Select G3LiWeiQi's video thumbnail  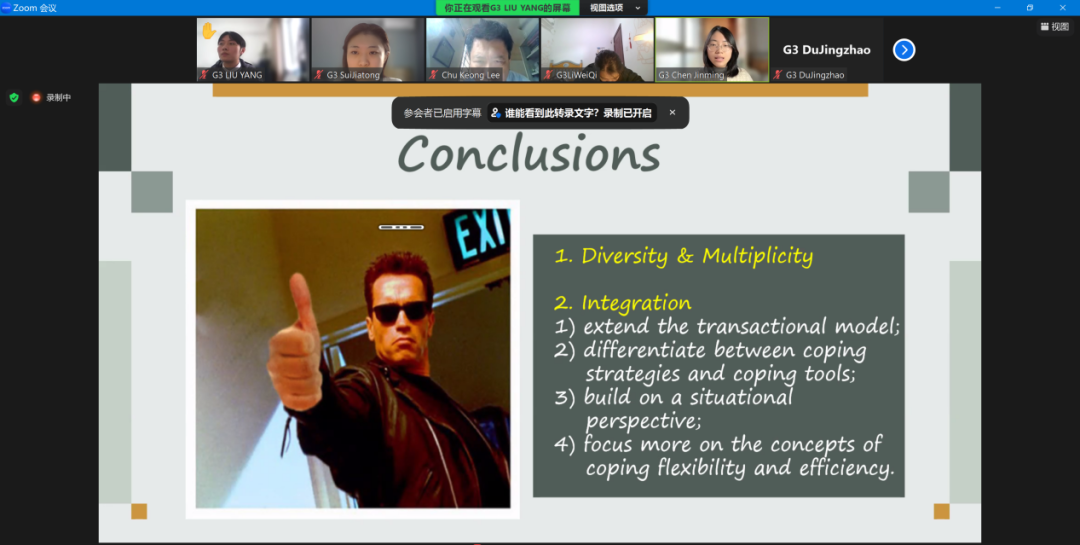coord(597,50)
